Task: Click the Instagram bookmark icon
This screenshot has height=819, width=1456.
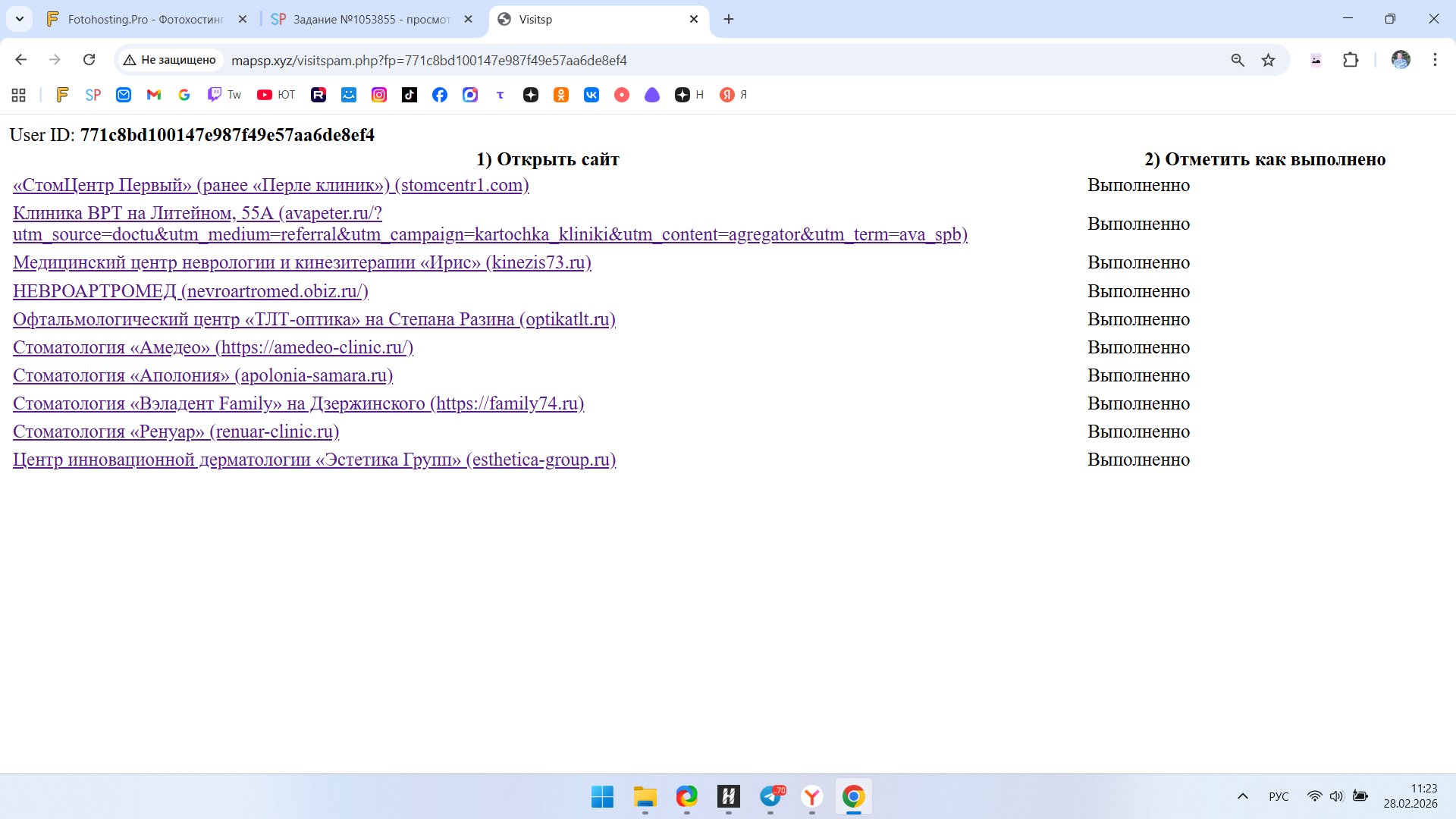Action: [x=379, y=95]
